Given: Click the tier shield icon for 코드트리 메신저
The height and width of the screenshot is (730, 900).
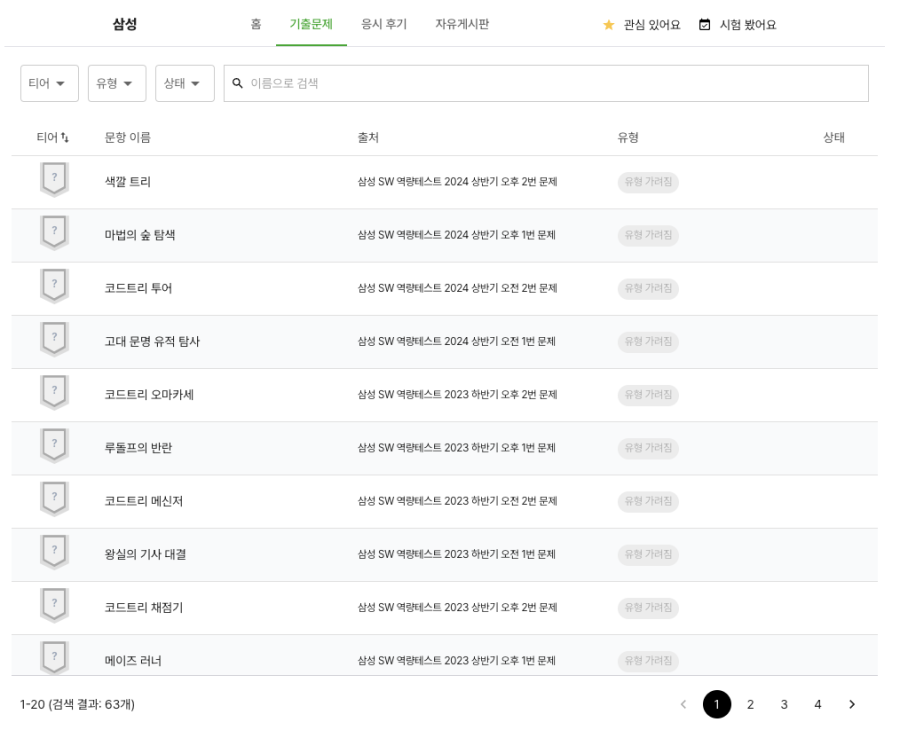Looking at the screenshot, I should [55, 499].
